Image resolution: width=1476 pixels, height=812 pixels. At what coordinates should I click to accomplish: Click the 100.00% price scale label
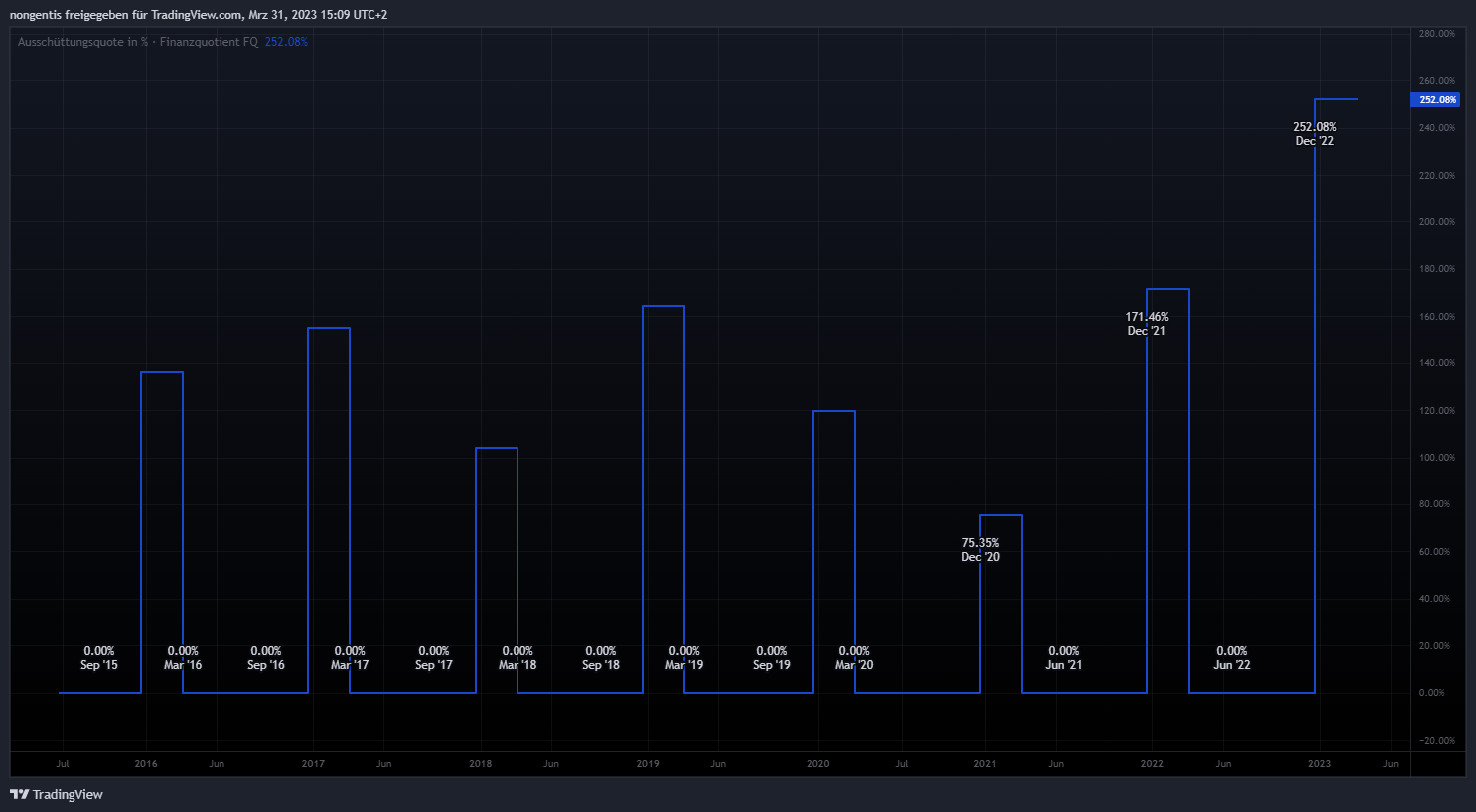[1436, 458]
